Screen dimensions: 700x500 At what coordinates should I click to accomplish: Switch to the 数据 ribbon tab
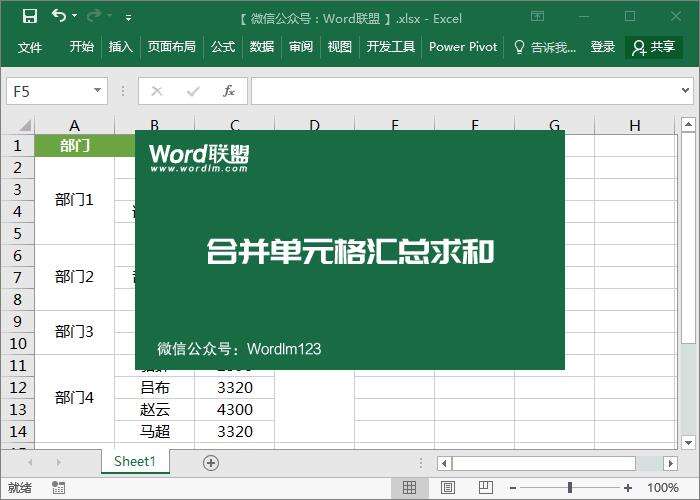pyautogui.click(x=262, y=46)
